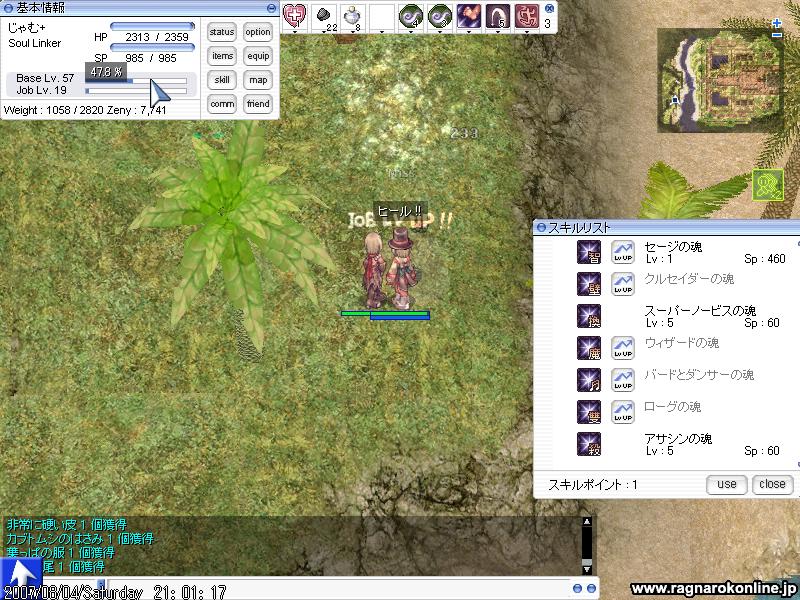The width and height of the screenshot is (800, 600).
Task: Select the バードとダンサーの魂 skill icon
Action: point(589,380)
